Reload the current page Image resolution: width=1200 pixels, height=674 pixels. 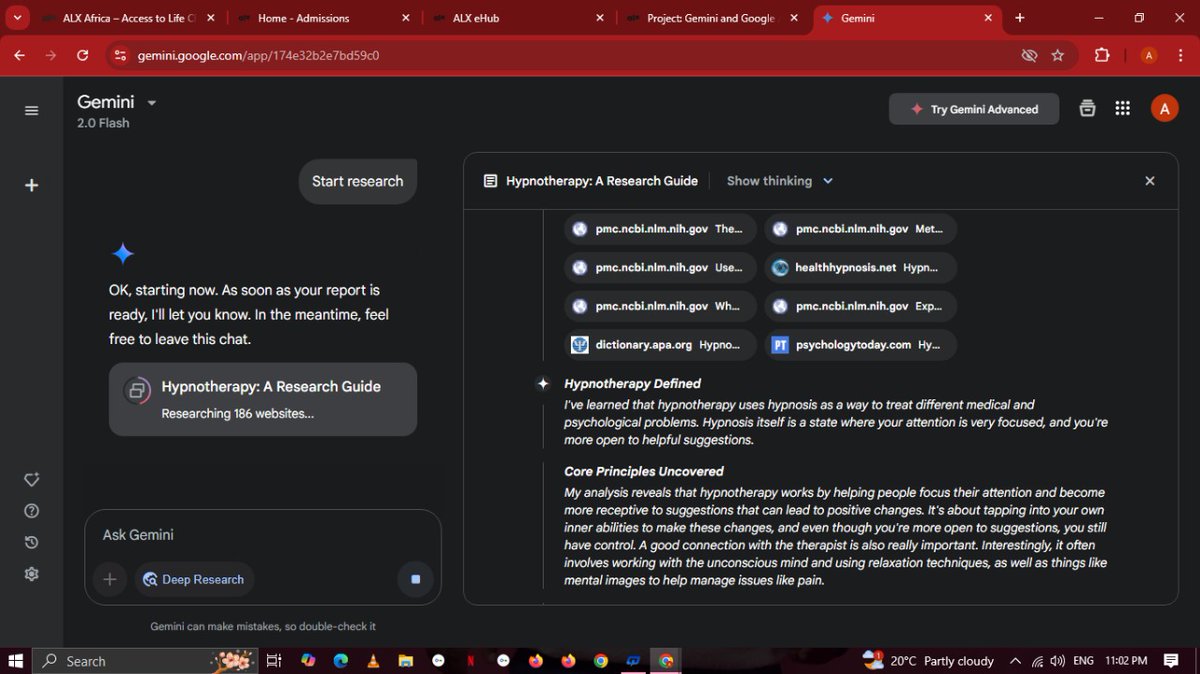82,55
